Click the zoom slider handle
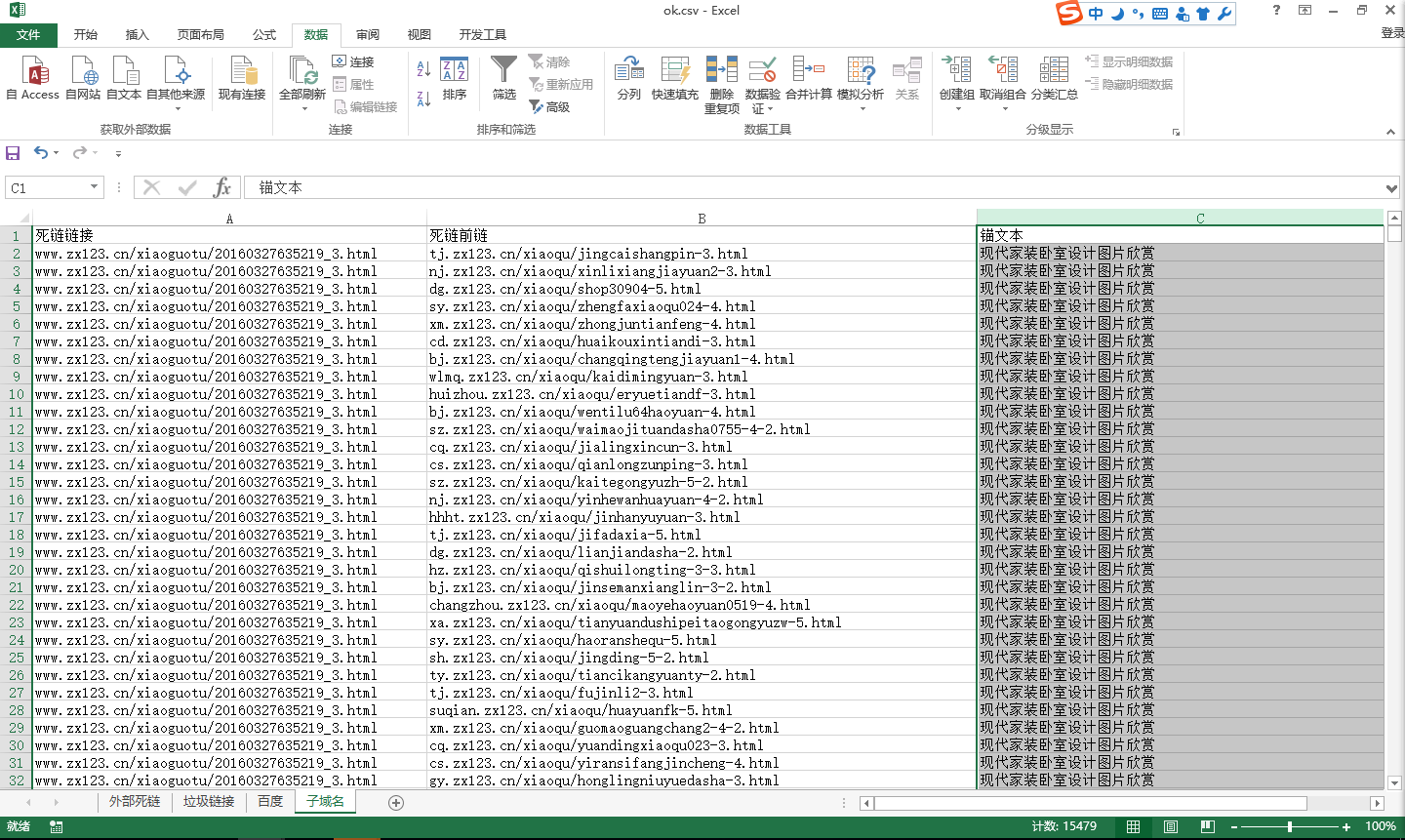The image size is (1405, 840). [1290, 826]
